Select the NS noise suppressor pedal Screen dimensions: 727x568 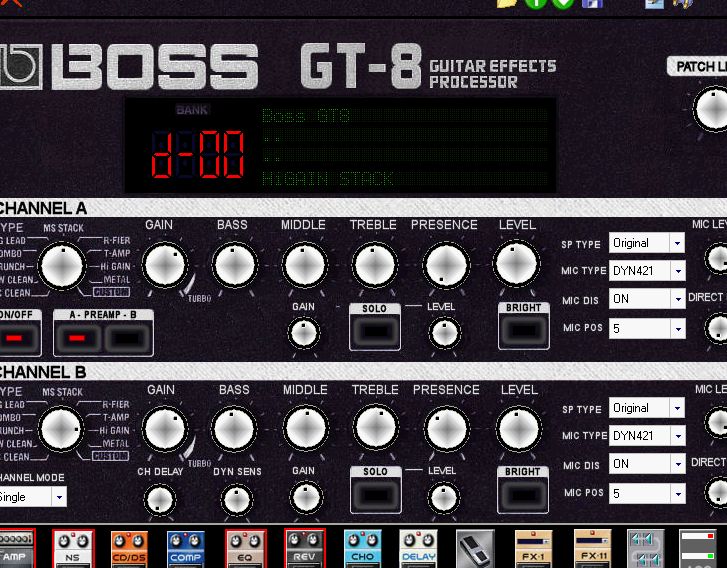click(73, 549)
